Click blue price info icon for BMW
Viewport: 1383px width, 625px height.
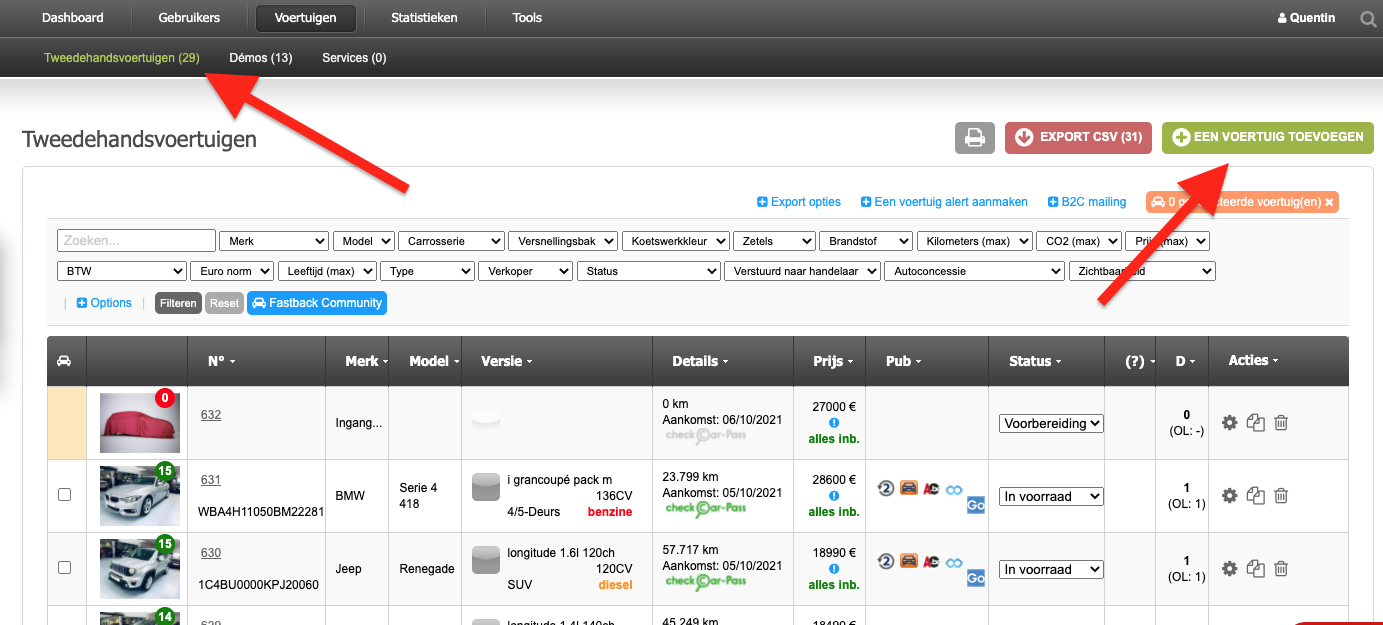[834, 496]
